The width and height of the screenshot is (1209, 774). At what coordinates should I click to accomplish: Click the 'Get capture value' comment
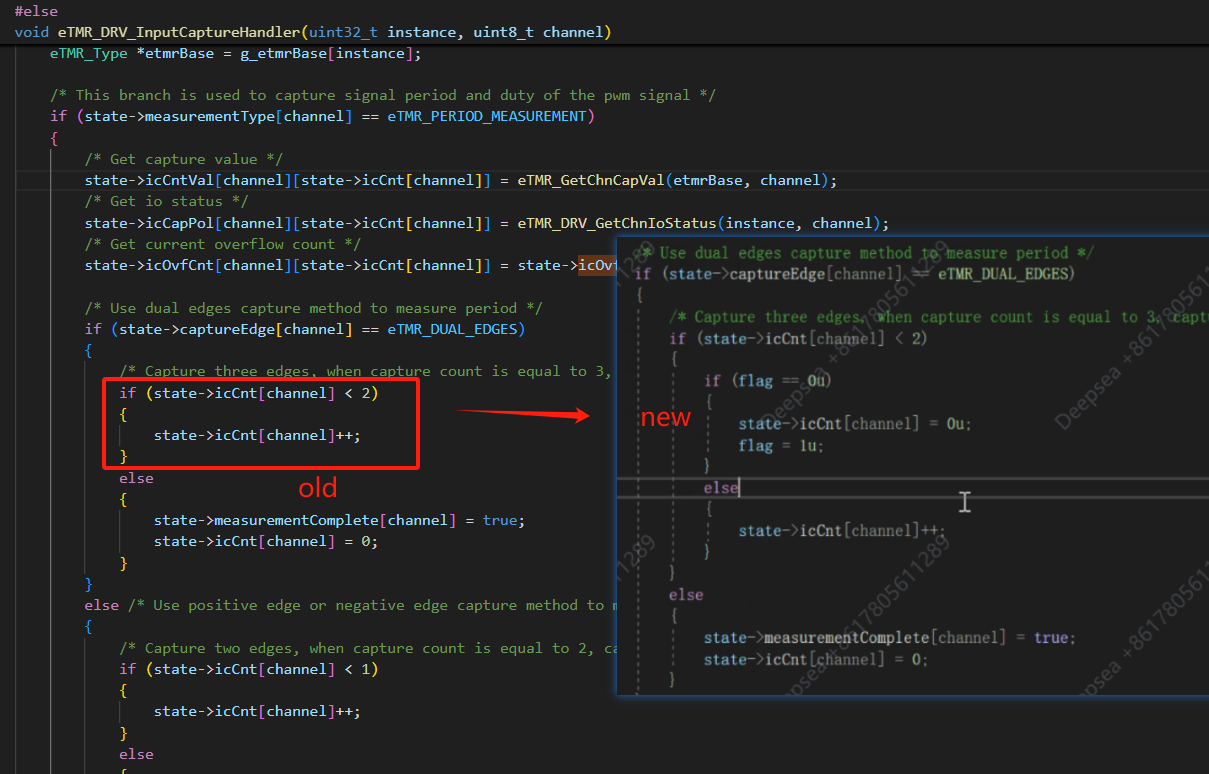[x=184, y=159]
